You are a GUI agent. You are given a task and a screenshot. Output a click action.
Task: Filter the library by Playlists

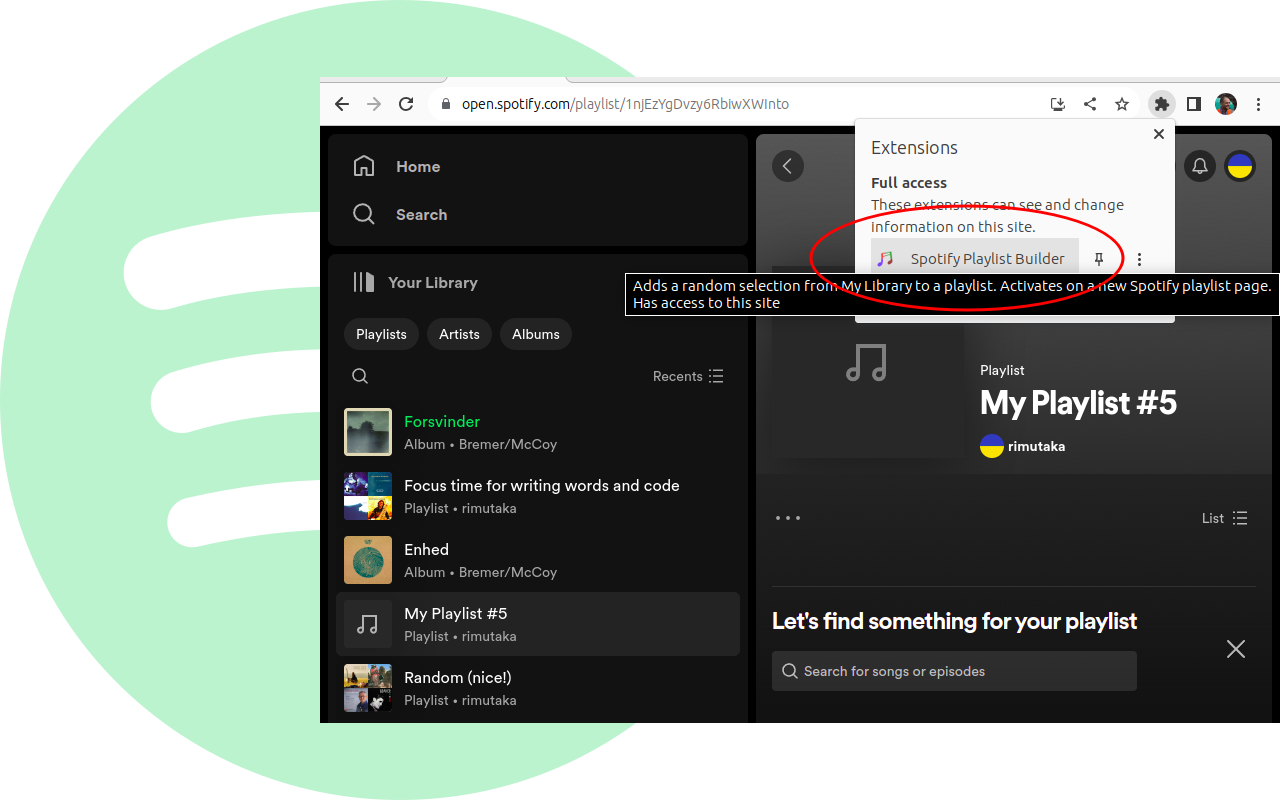pyautogui.click(x=381, y=334)
